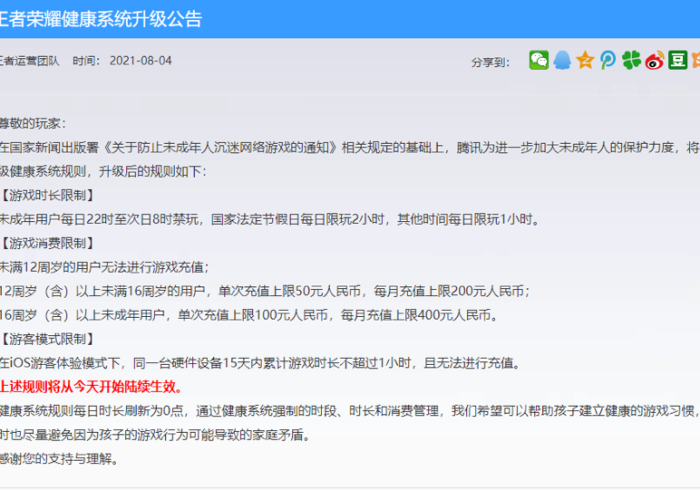This screenshot has height=490, width=700.
Task: Click the author name 王者运营团队
Action: point(29,61)
